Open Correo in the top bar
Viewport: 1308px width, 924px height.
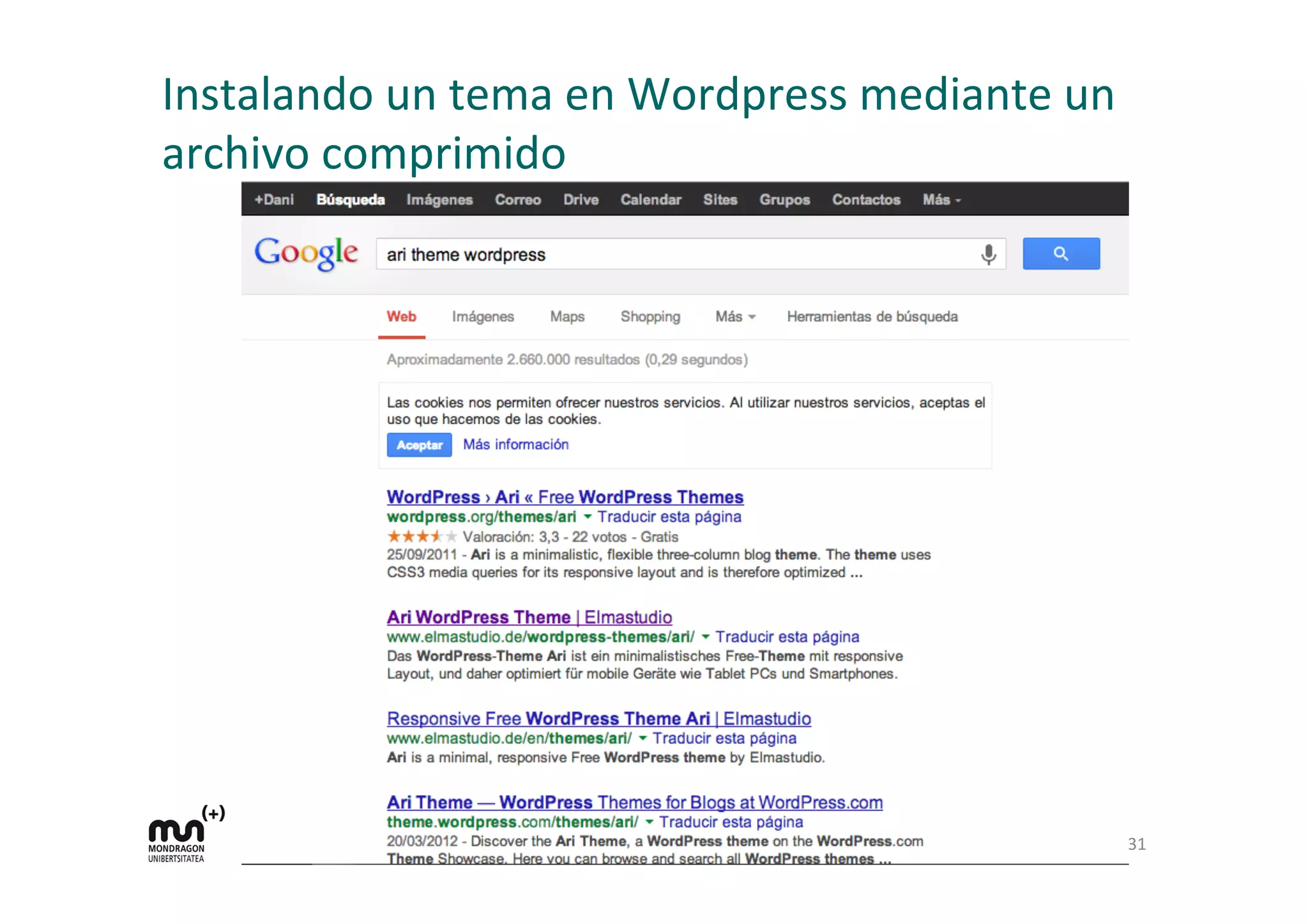[518, 200]
